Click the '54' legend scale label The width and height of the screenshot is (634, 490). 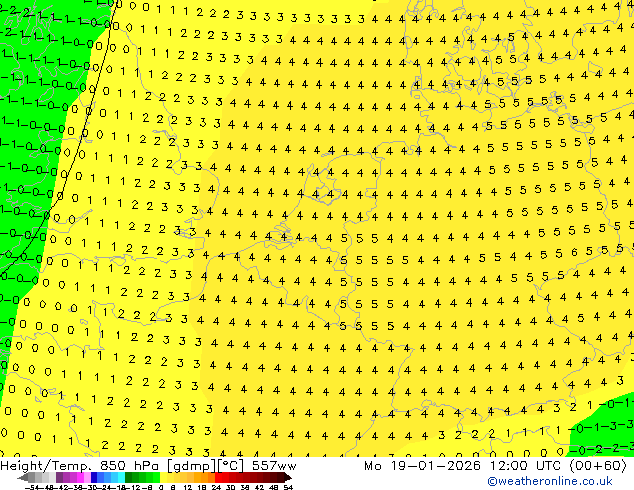pyautogui.click(x=288, y=487)
